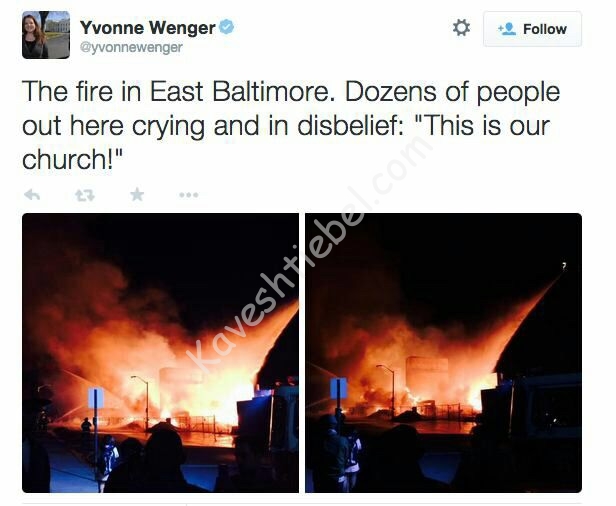Click the tweet text about East Baltimore
Image resolution: width=616 pixels, height=506 pixels.
291,125
